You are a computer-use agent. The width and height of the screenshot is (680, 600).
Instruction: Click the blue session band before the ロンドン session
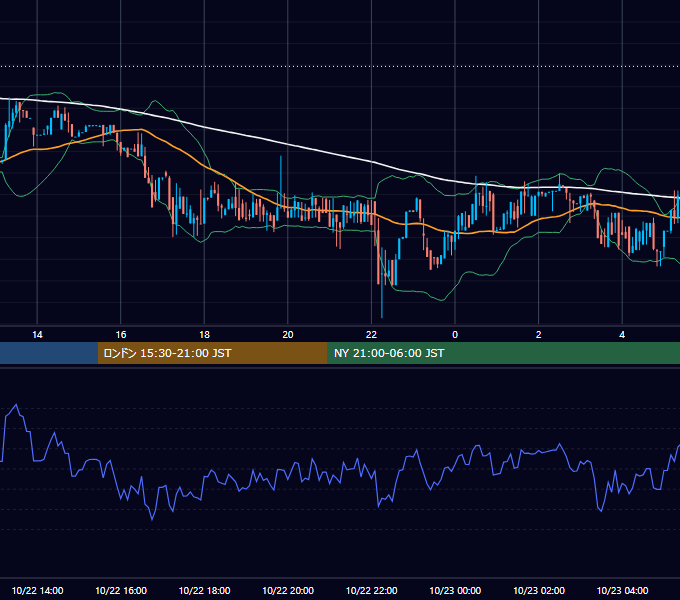[49, 353]
